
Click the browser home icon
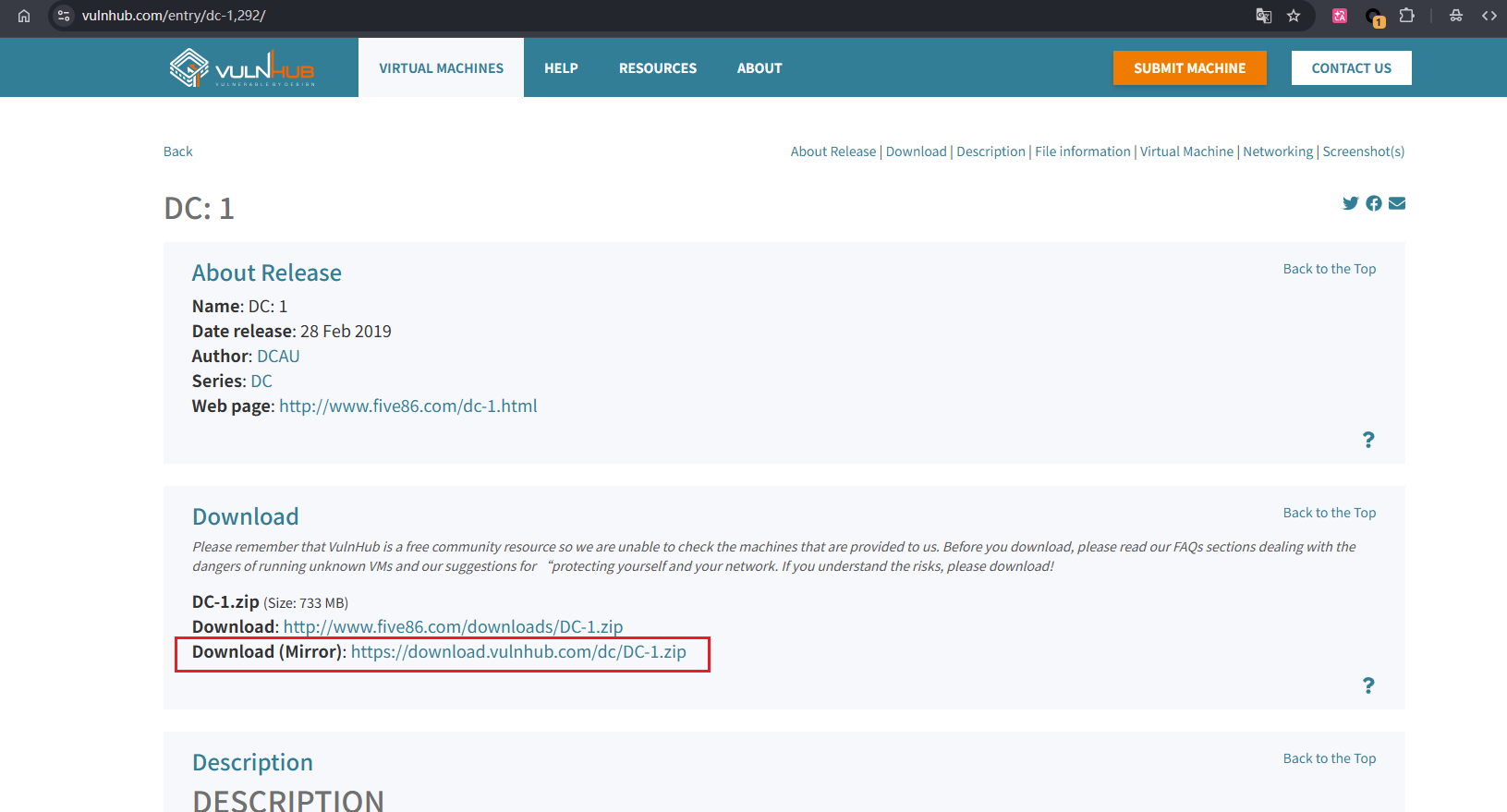(24, 16)
